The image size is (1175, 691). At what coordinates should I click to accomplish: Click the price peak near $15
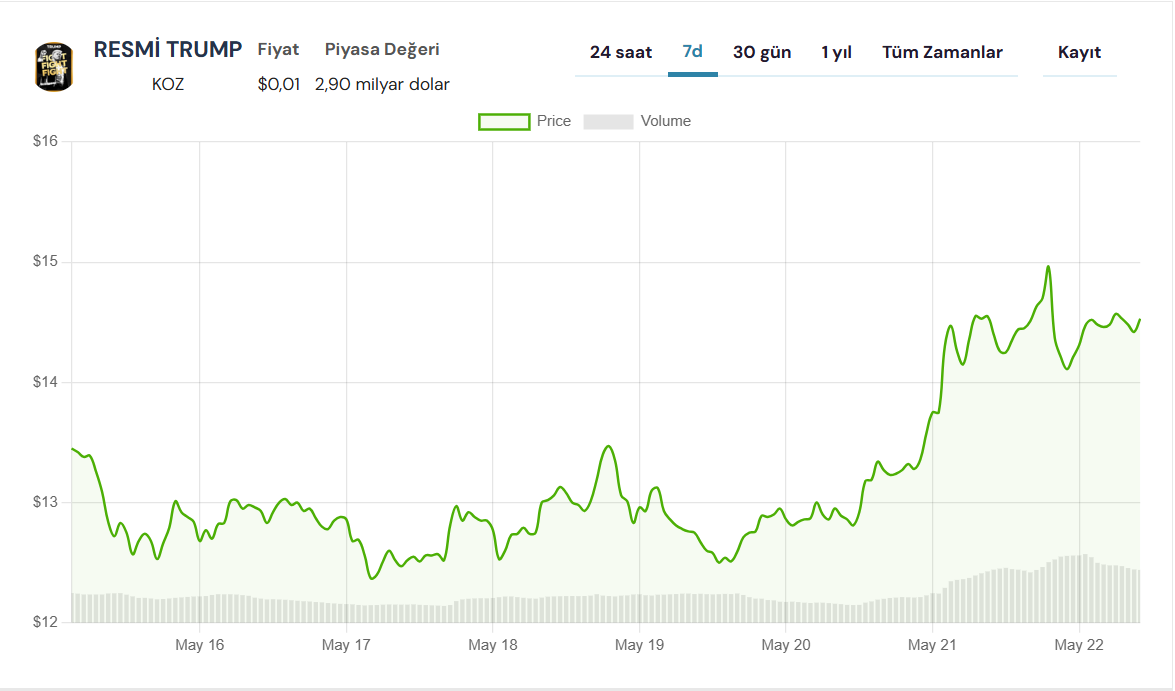click(1048, 267)
